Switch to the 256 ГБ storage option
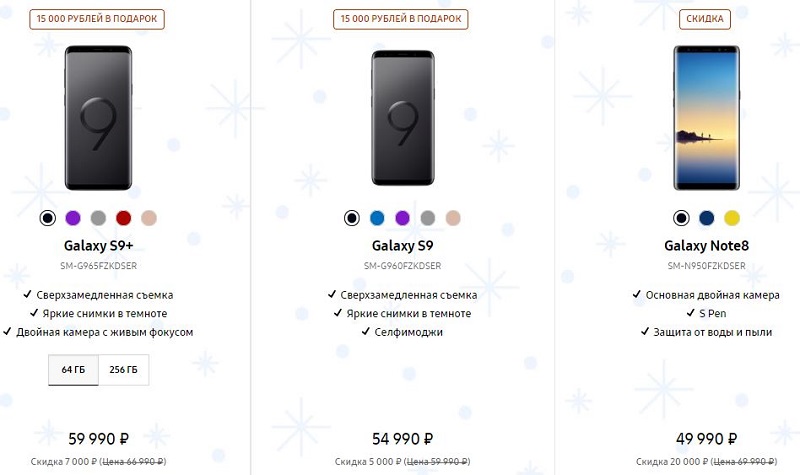The height and width of the screenshot is (475, 800). pos(123,370)
